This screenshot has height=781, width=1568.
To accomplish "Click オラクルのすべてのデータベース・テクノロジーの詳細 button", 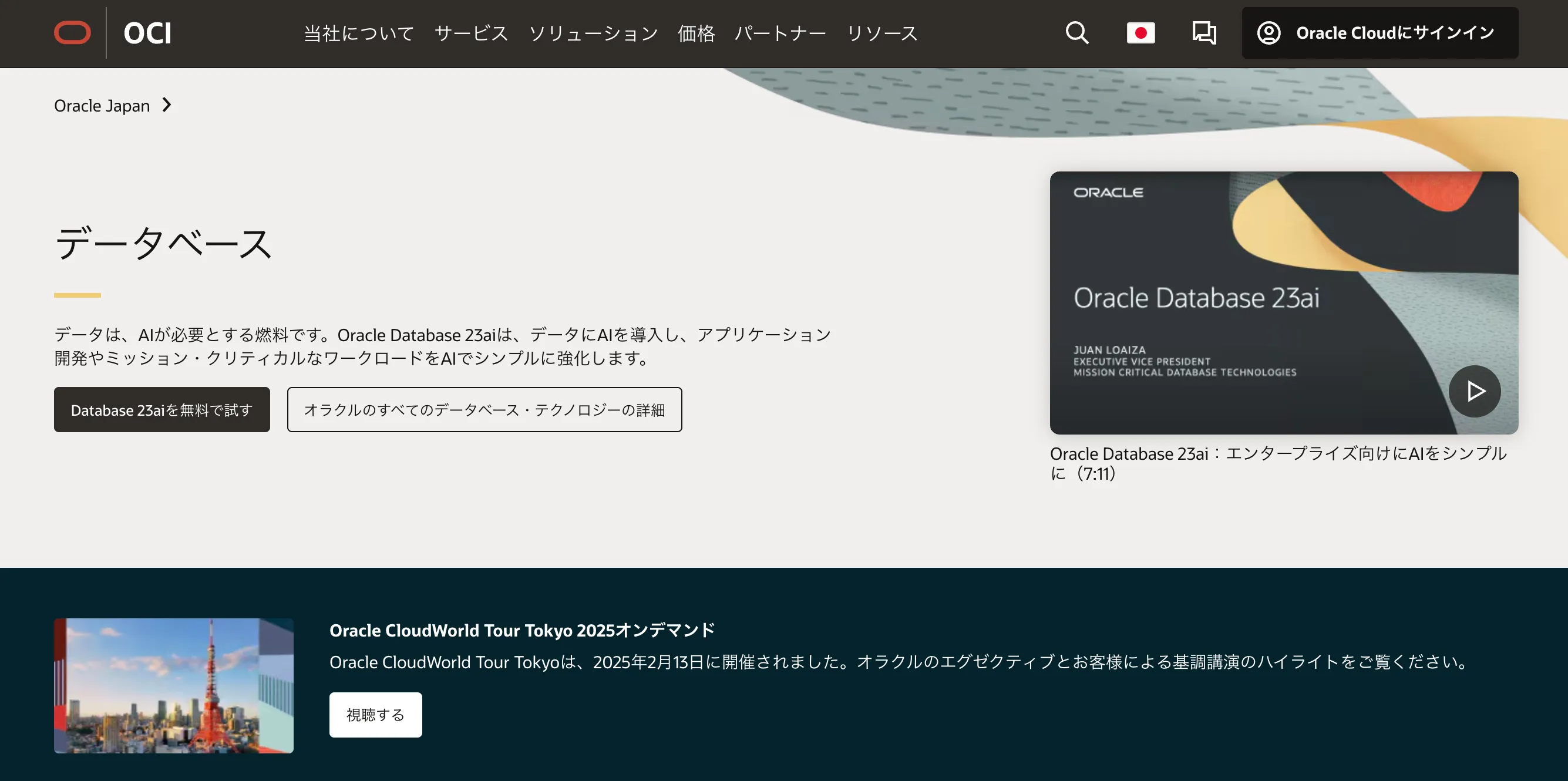I will pos(484,410).
